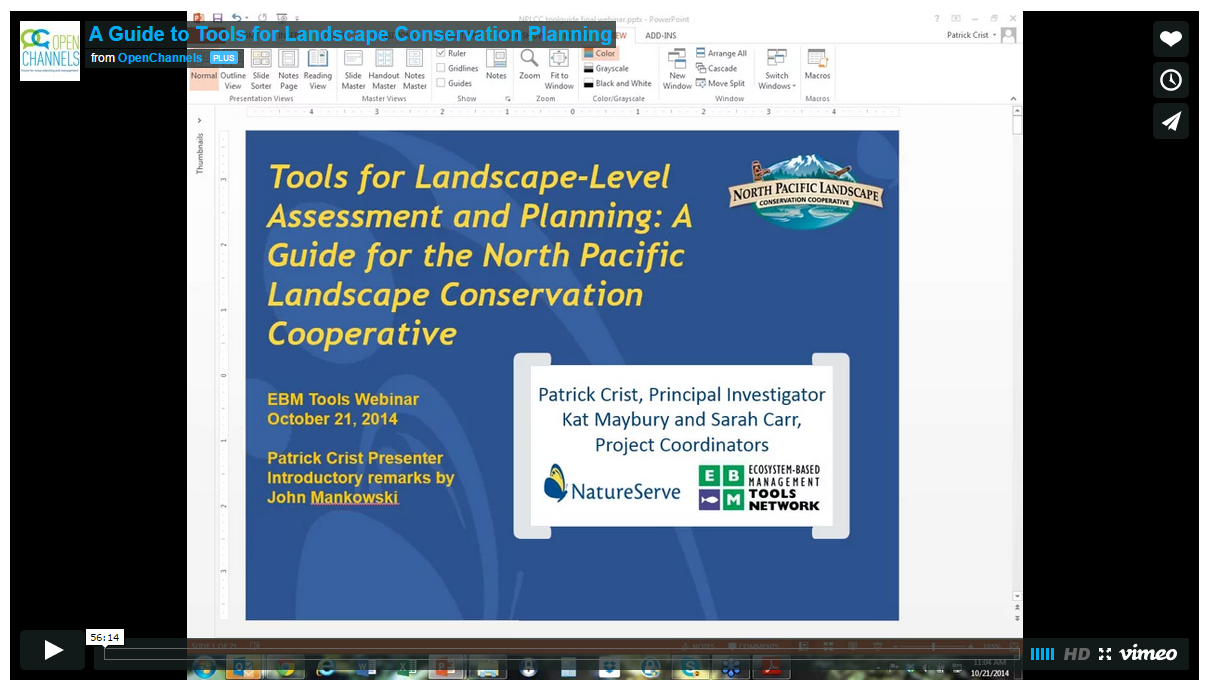Undo last action in quick access toolbar
The width and height of the screenshot is (1211, 691).
237,18
